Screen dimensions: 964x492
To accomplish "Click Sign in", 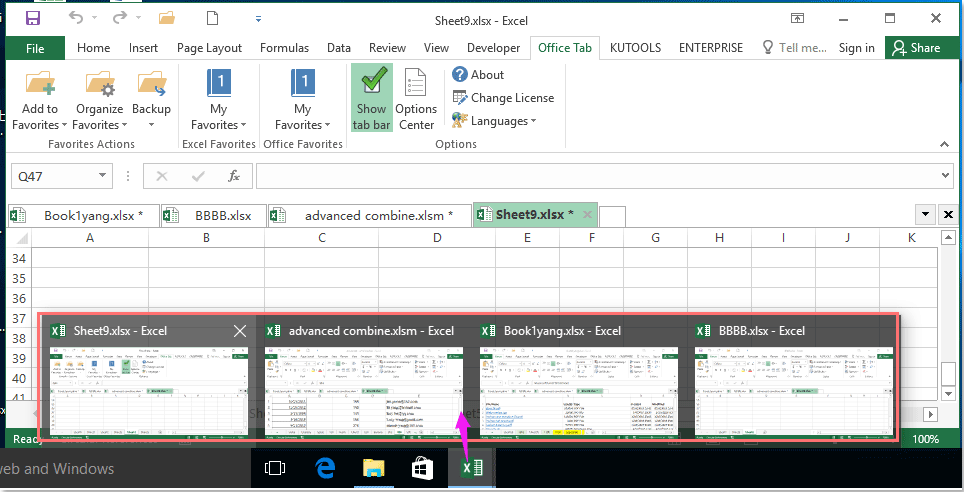I will point(856,48).
